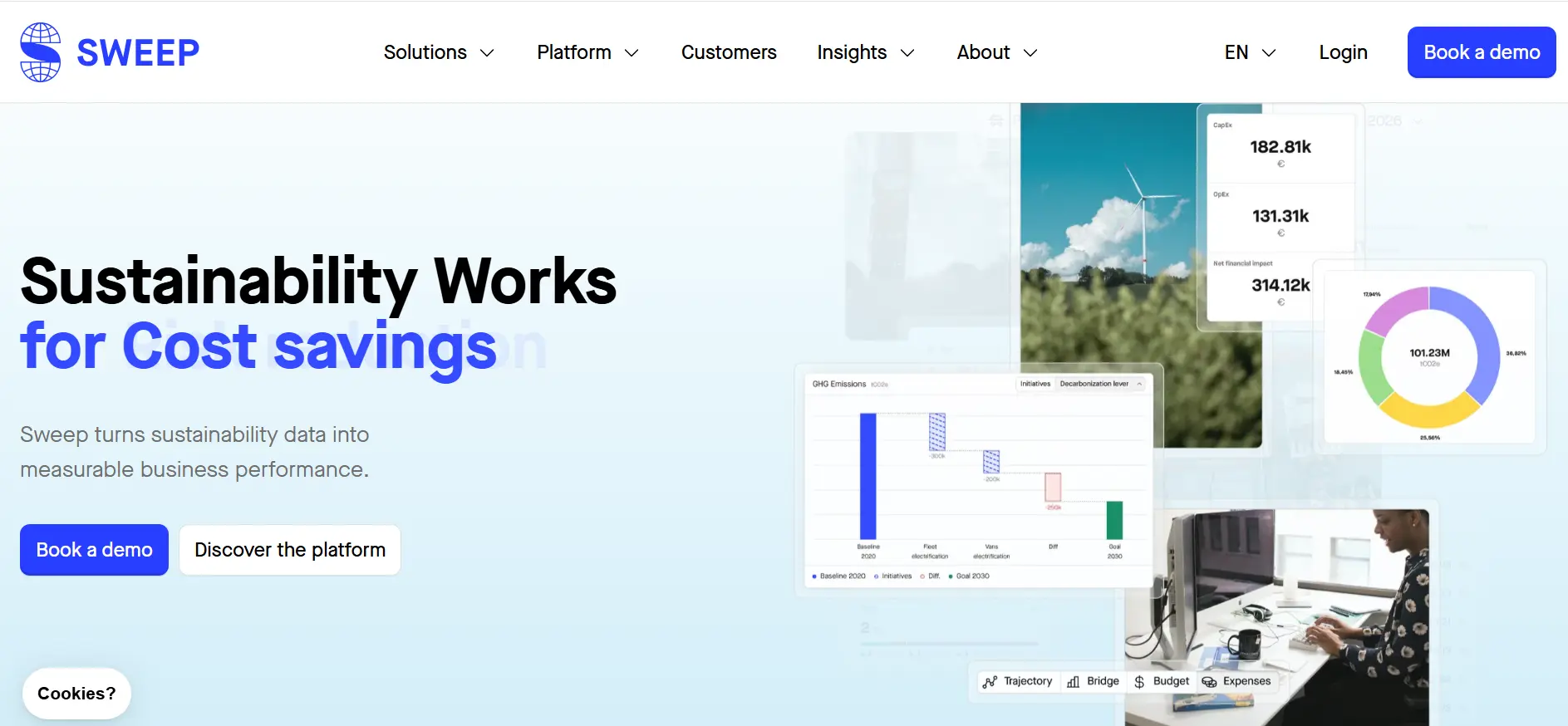Viewport: 1568px width, 726px height.
Task: Click the 314.12k net financial impact value
Action: coord(1280,285)
